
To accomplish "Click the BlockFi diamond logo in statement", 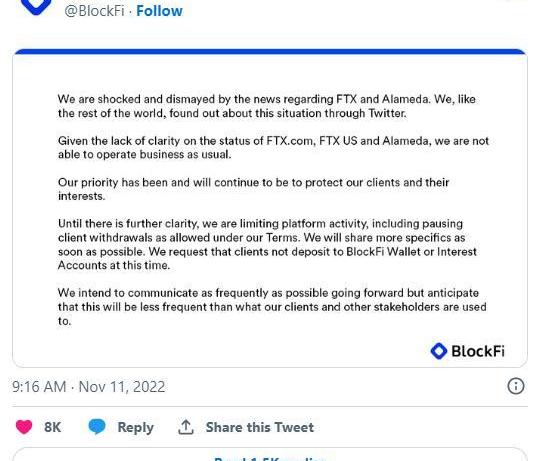I will (439, 351).
